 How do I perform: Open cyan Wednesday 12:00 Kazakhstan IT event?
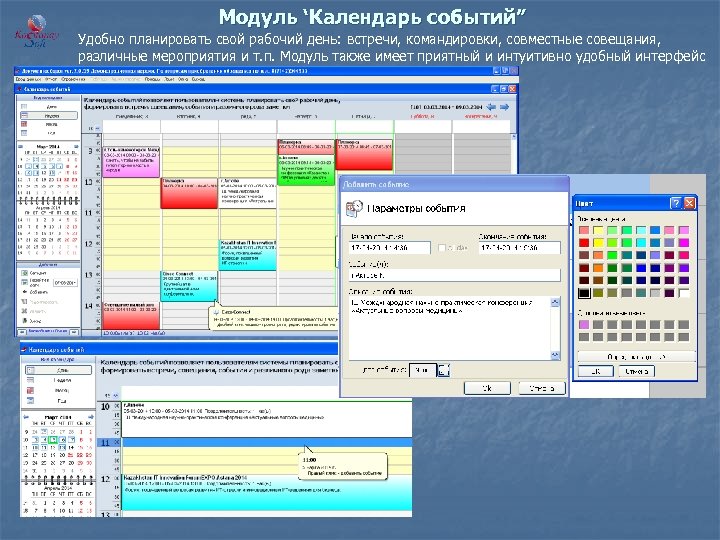(248, 255)
